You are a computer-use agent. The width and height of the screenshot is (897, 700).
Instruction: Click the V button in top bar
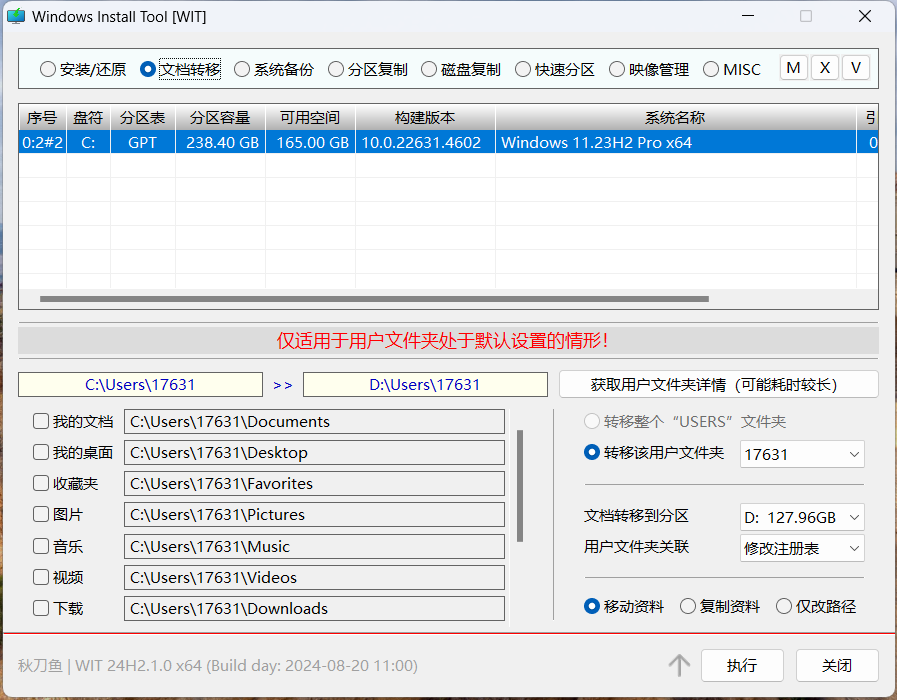pyautogui.click(x=856, y=68)
